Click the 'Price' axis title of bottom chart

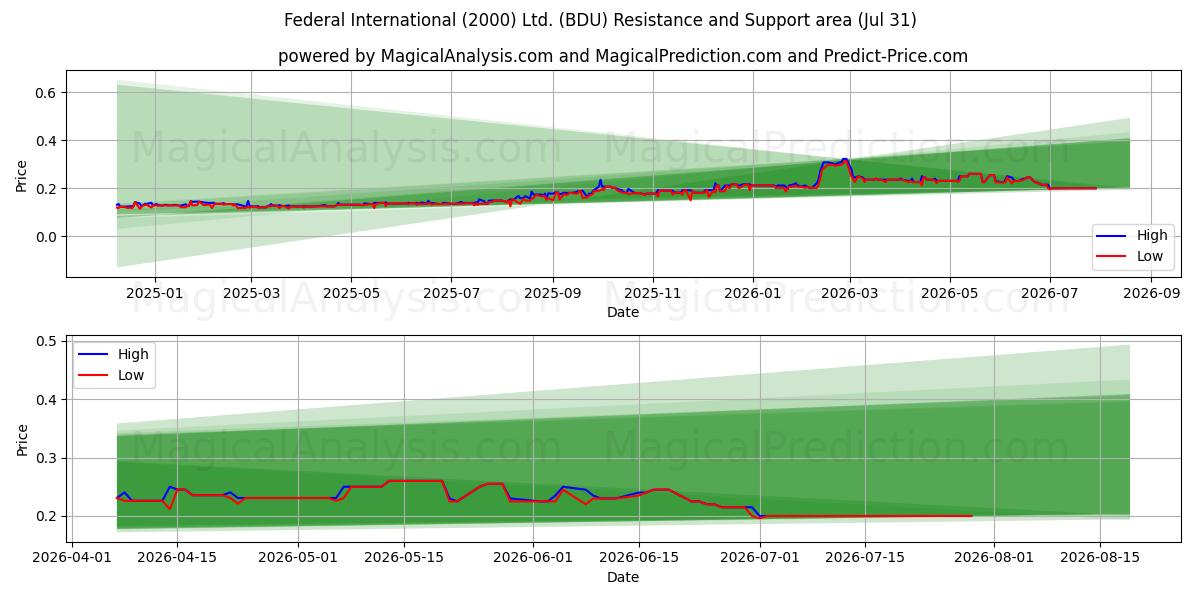(x=22, y=439)
